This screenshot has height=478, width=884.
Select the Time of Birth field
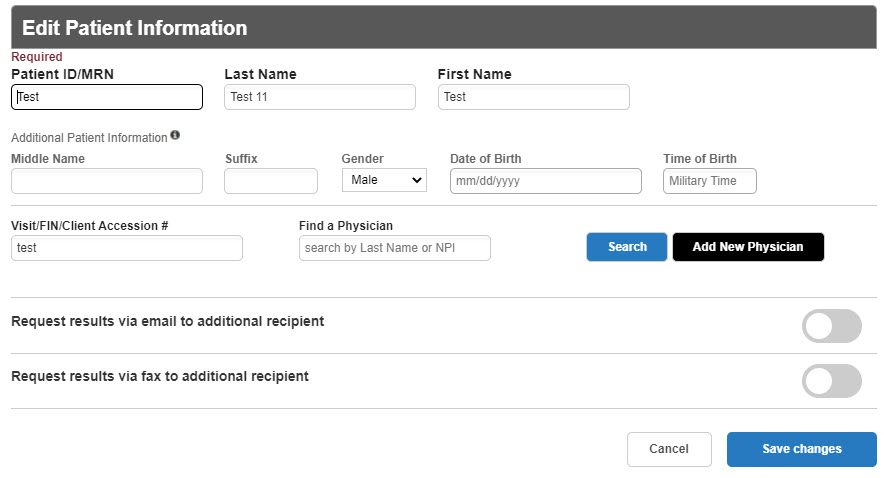coord(709,181)
